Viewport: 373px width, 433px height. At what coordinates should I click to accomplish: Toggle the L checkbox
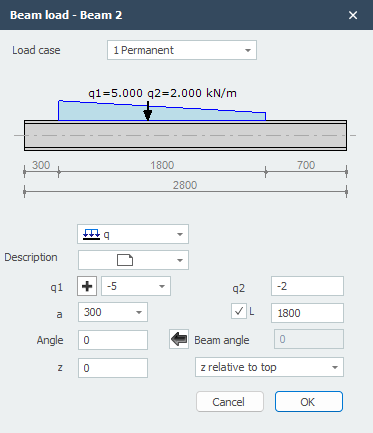coord(239,311)
